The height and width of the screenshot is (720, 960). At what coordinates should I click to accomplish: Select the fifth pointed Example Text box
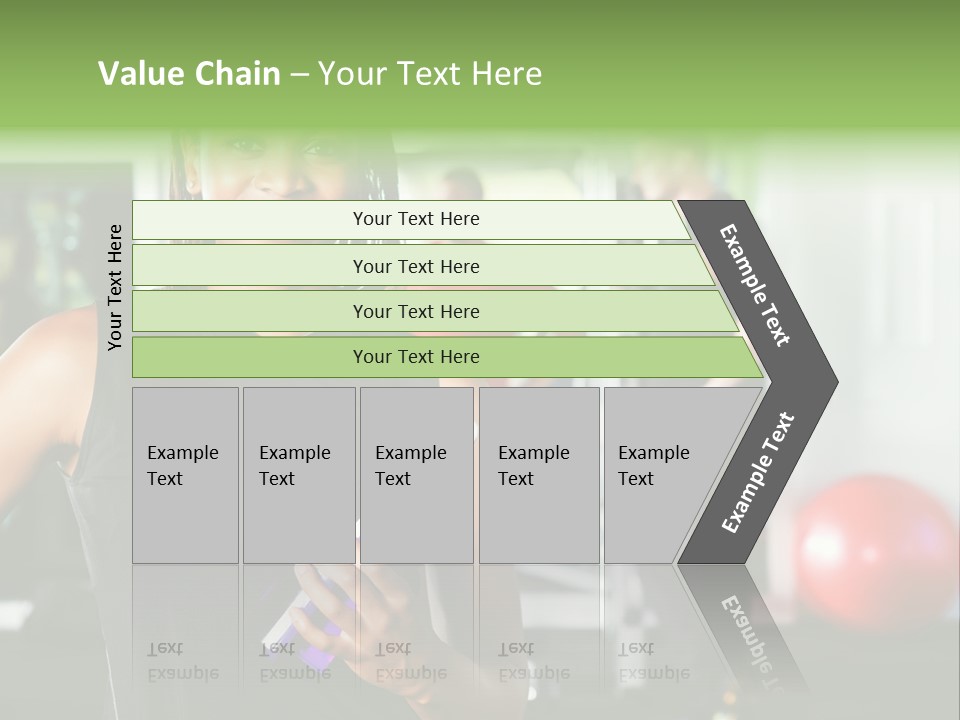tap(662, 475)
